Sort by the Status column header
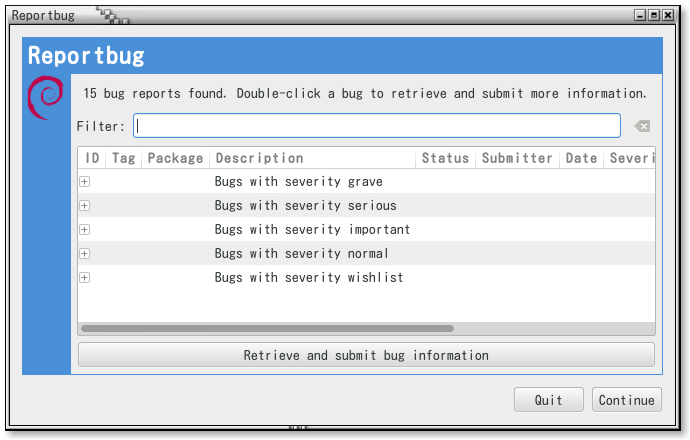 (x=445, y=158)
